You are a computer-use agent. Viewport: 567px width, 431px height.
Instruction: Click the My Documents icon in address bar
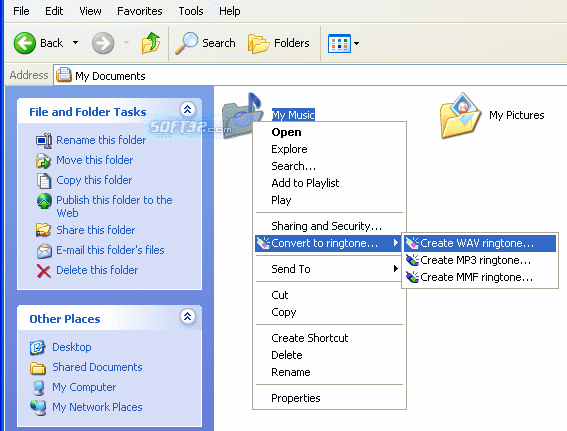coord(64,75)
